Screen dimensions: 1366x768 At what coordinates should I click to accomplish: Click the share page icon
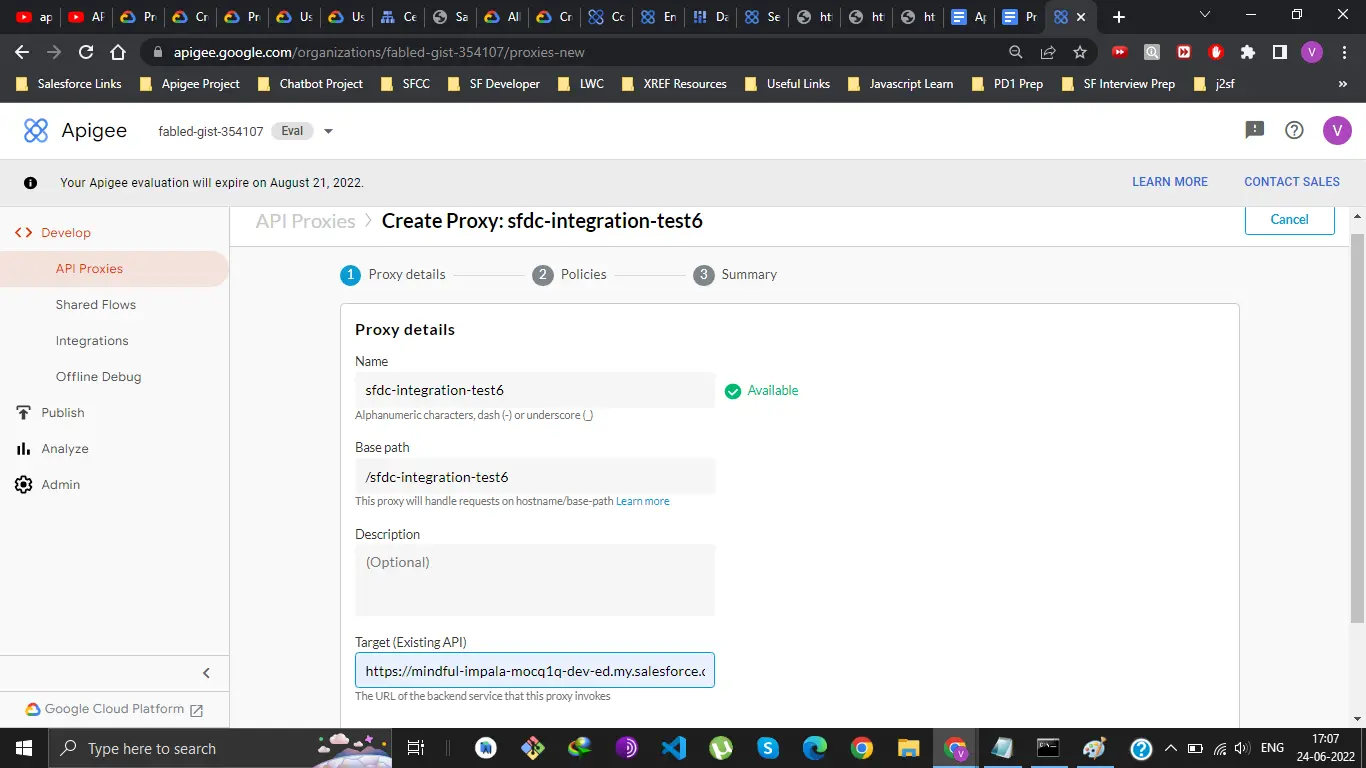pos(1048,52)
